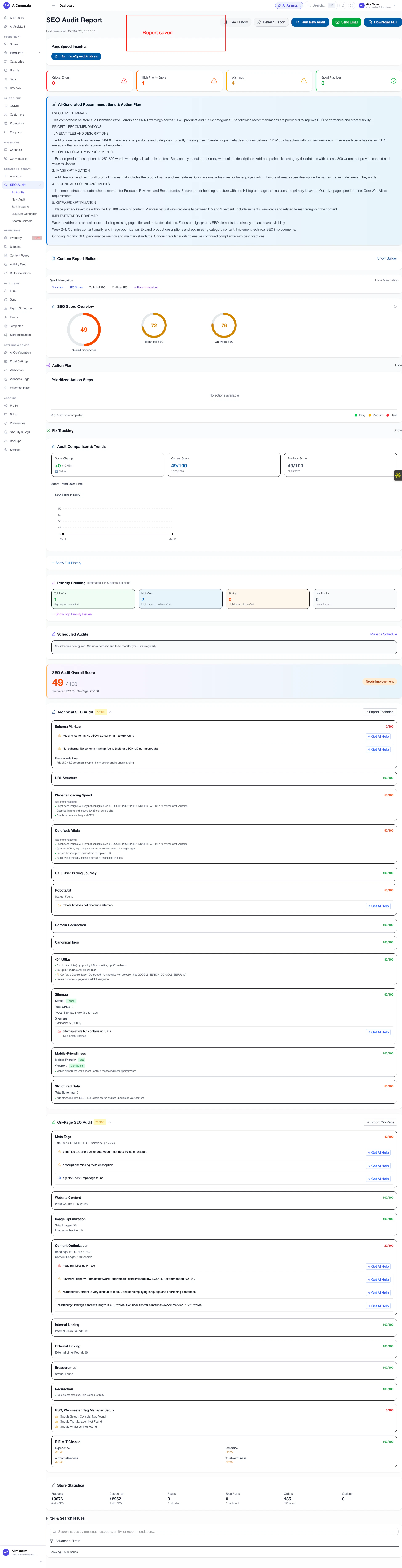Click the Run New Audit button
Viewport: 402px width, 1568px height.
pos(310,22)
